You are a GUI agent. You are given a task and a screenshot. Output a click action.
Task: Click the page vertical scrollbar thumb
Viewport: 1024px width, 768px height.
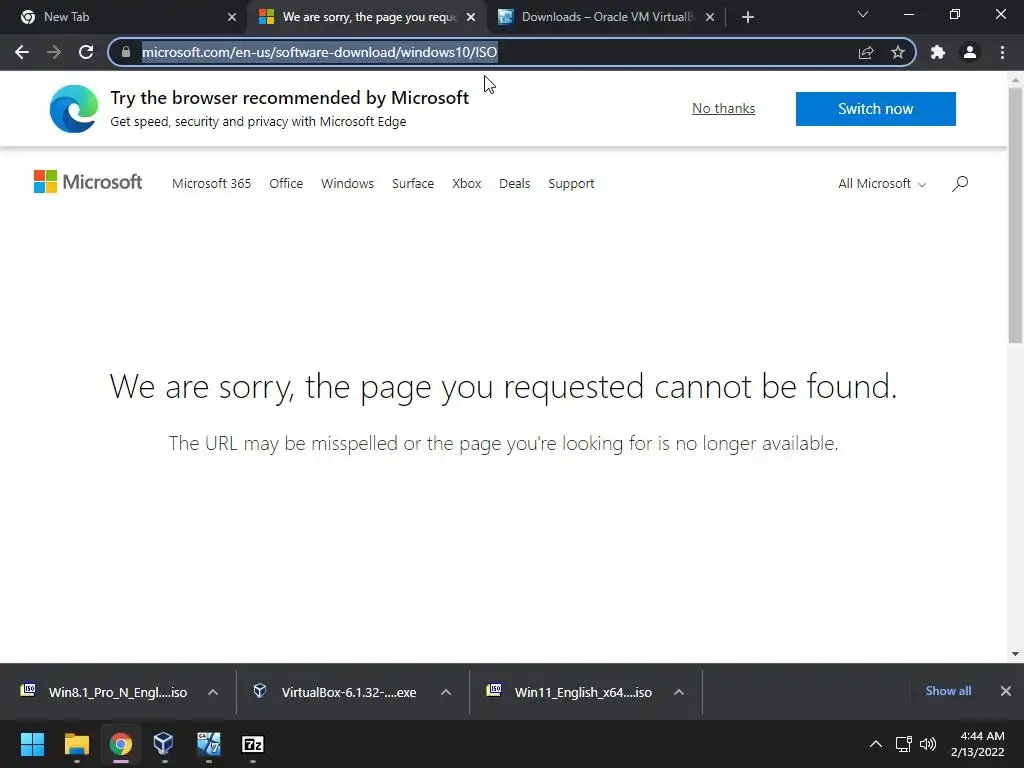pyautogui.click(x=1015, y=216)
